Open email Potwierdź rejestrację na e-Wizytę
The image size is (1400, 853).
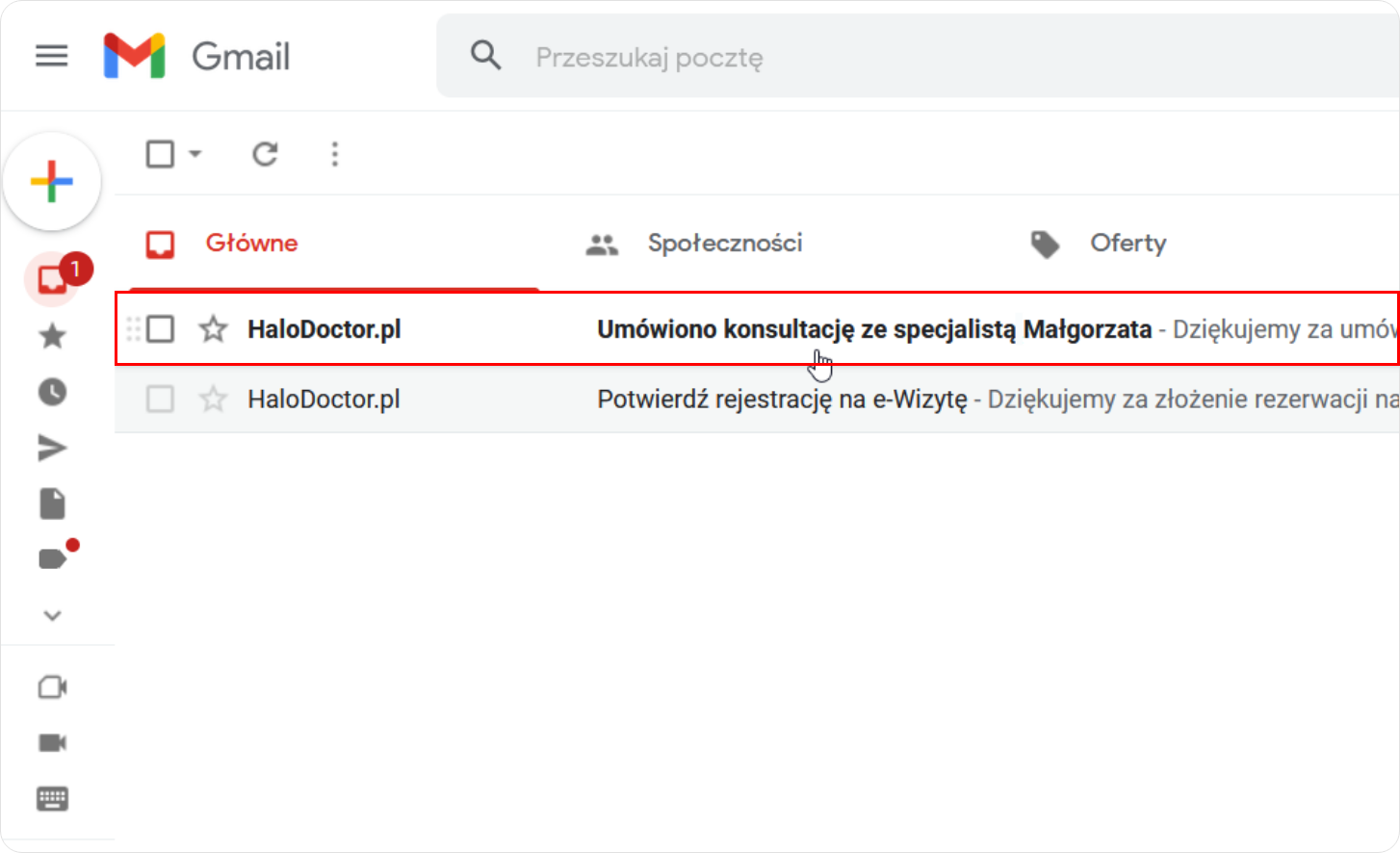pos(757,399)
